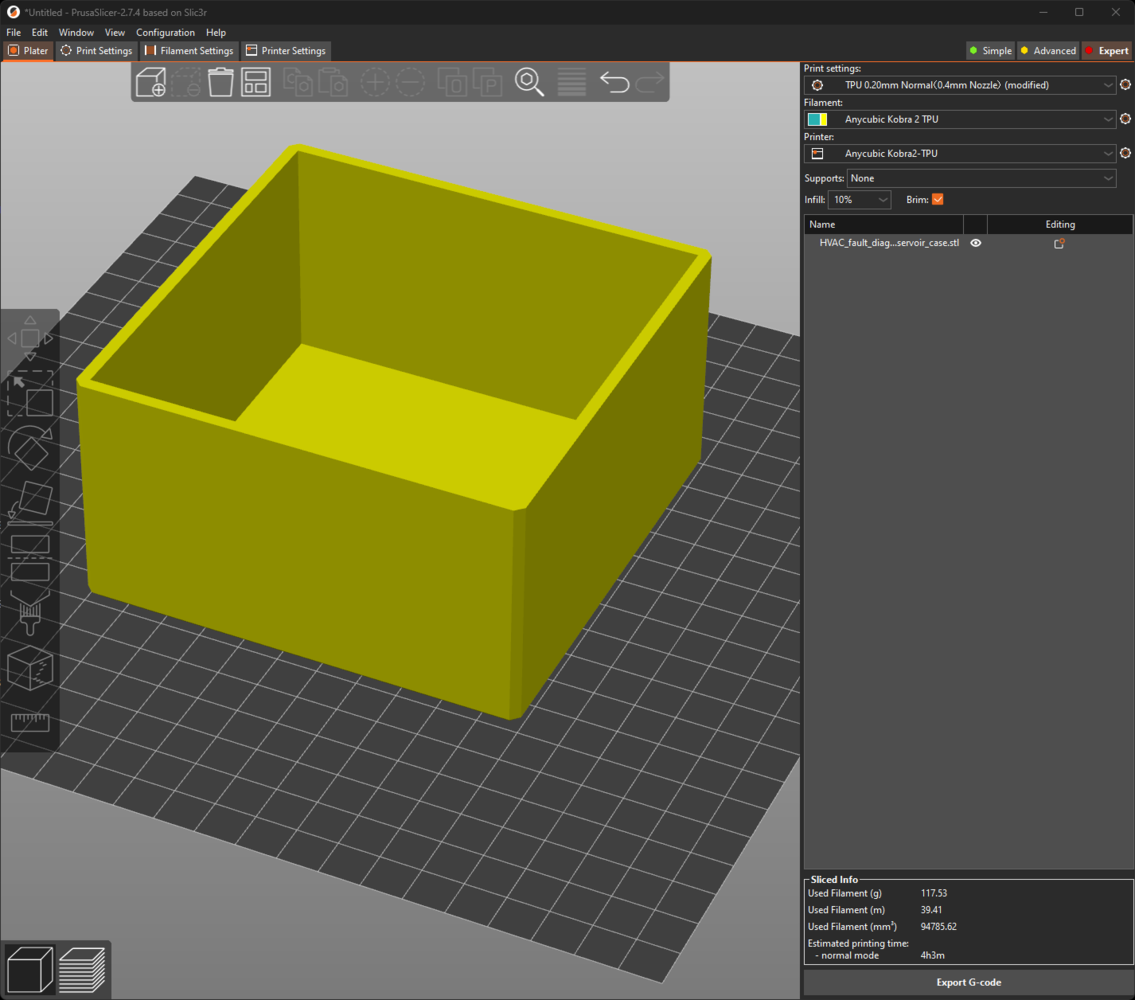The image size is (1135, 1000).
Task: Click the Delete all trash icon
Action: pos(220,82)
